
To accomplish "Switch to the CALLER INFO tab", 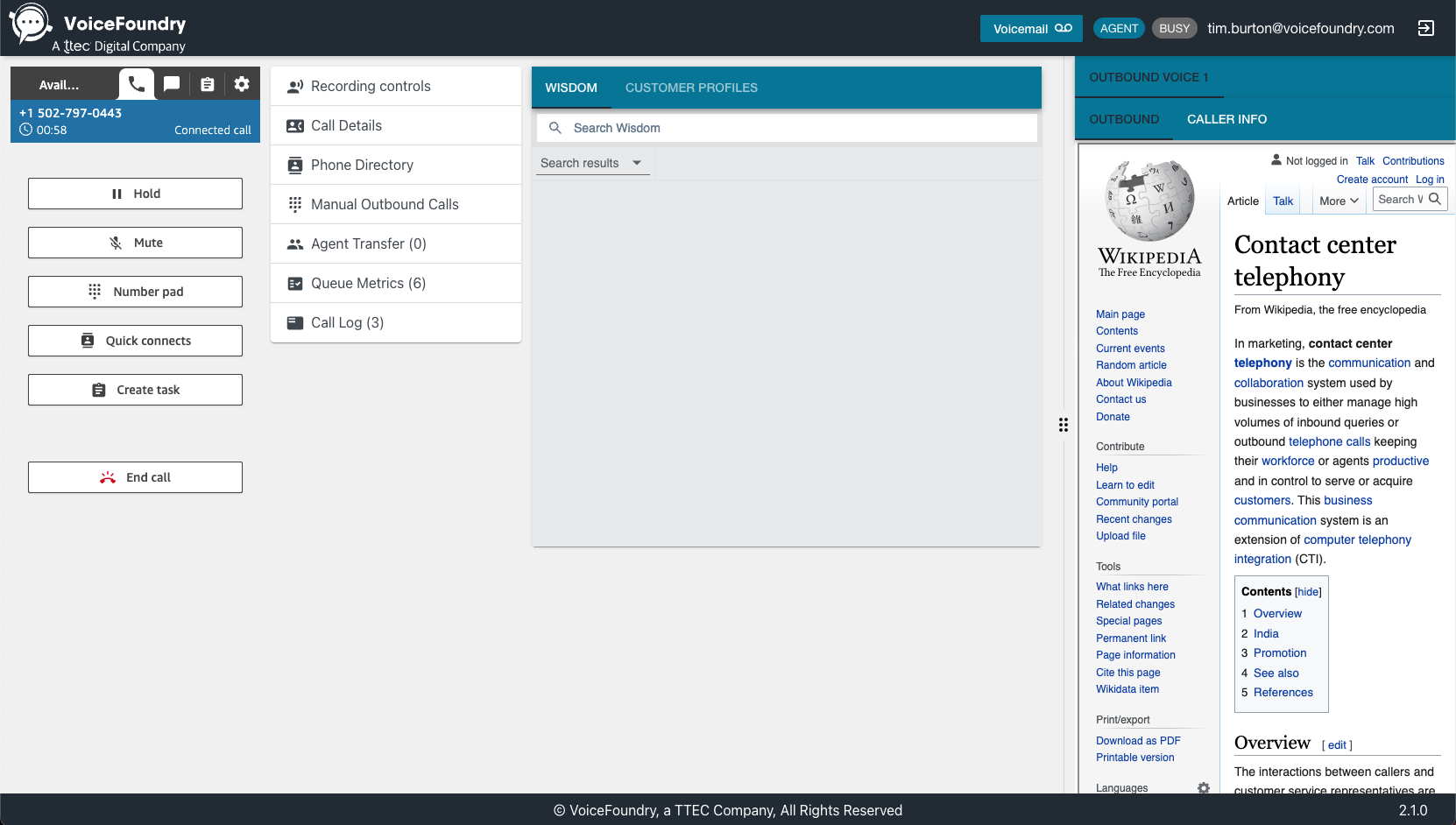I will (1226, 119).
